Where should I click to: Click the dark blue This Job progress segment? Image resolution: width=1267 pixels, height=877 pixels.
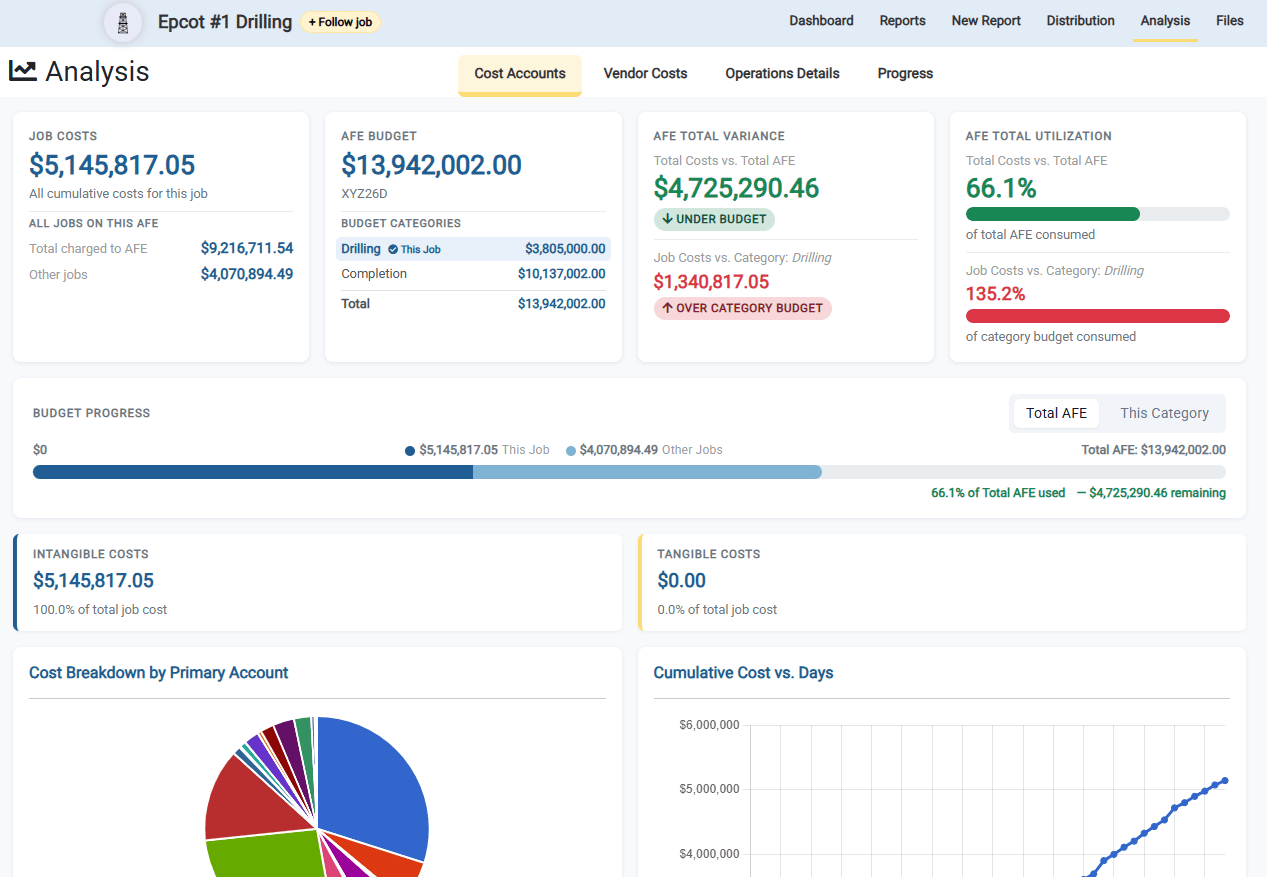pos(253,472)
